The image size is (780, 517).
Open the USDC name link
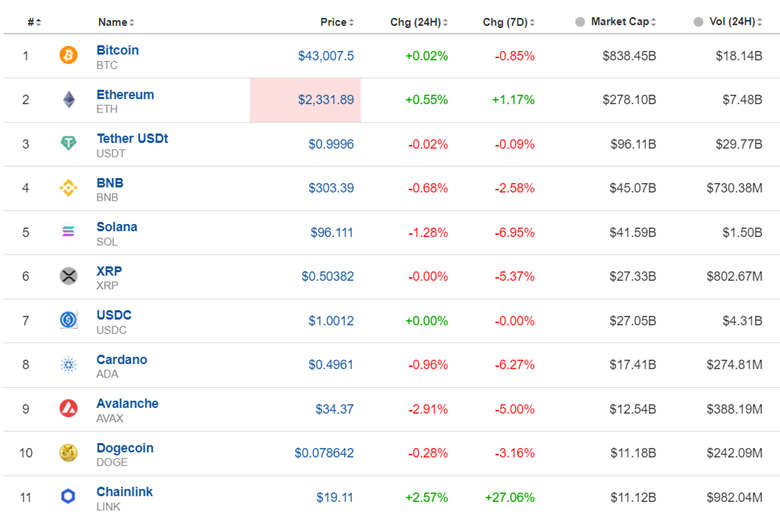pos(114,315)
